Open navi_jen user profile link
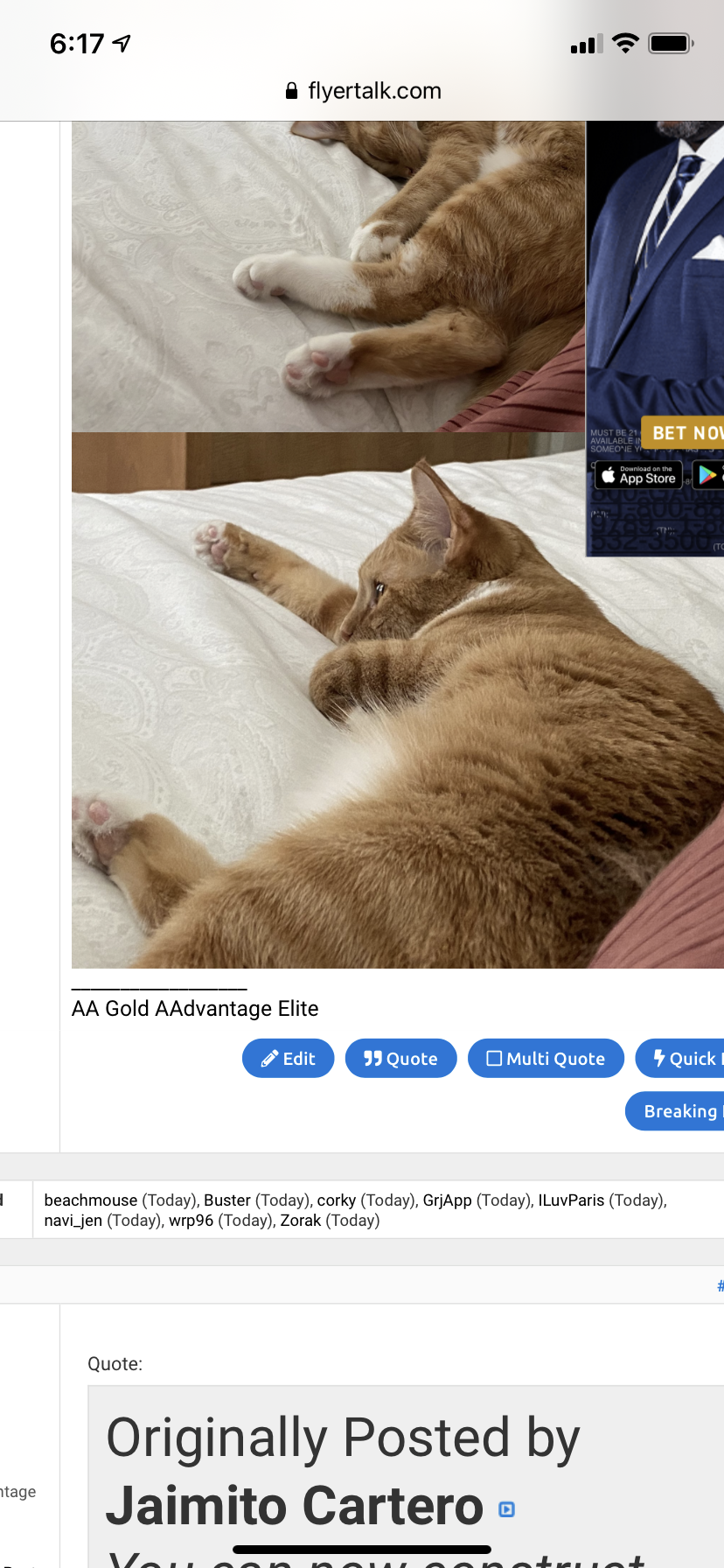Screen dimensions: 724x1568 click(x=73, y=1221)
